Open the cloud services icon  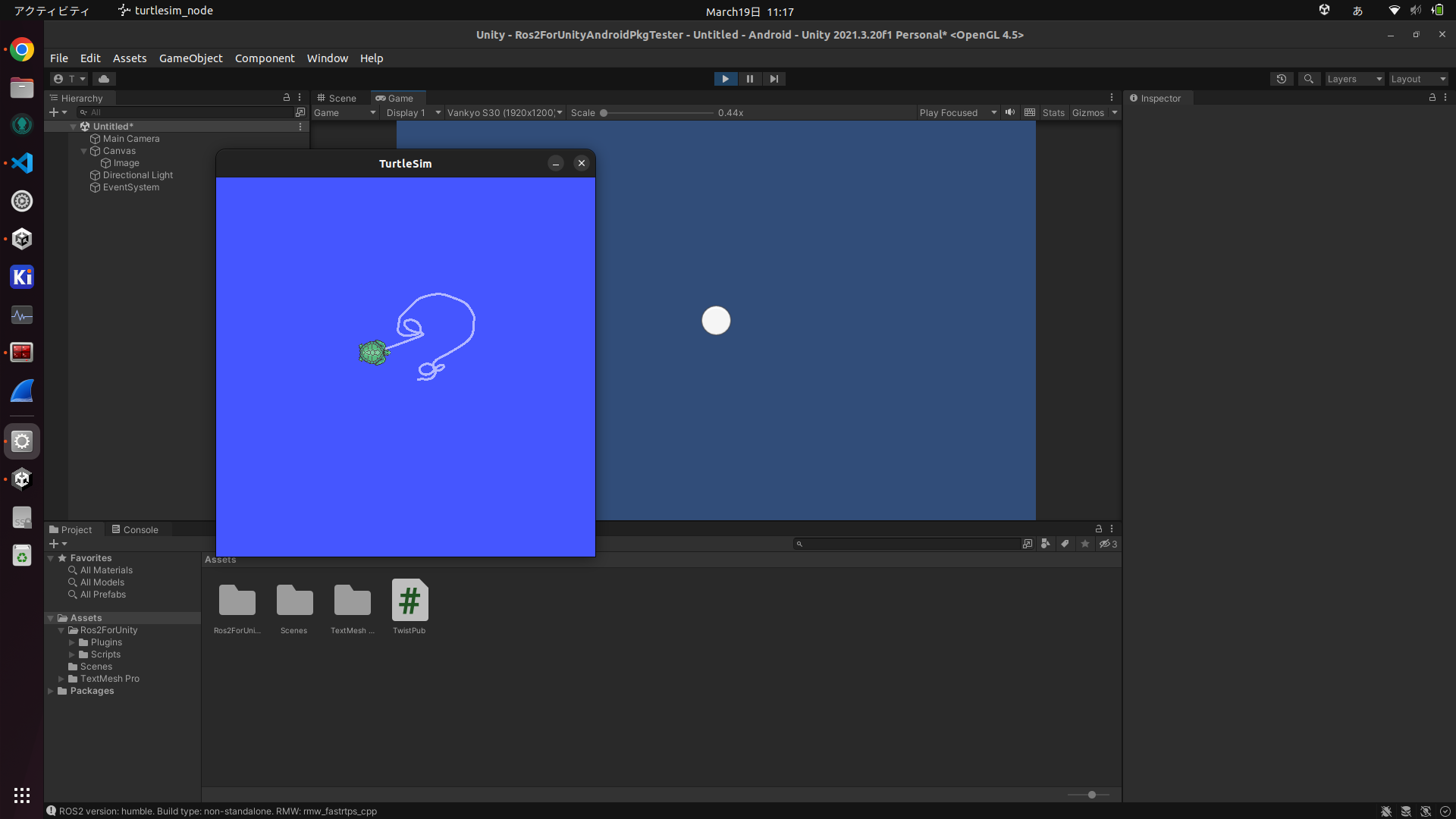click(104, 79)
